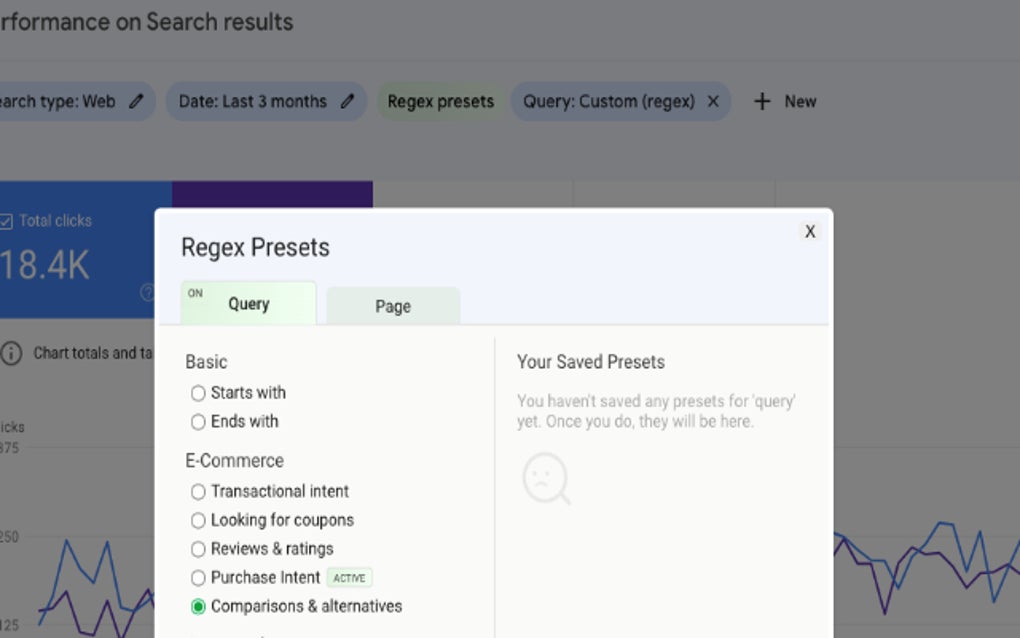Edit the Date filter via pencil icon

pos(348,101)
